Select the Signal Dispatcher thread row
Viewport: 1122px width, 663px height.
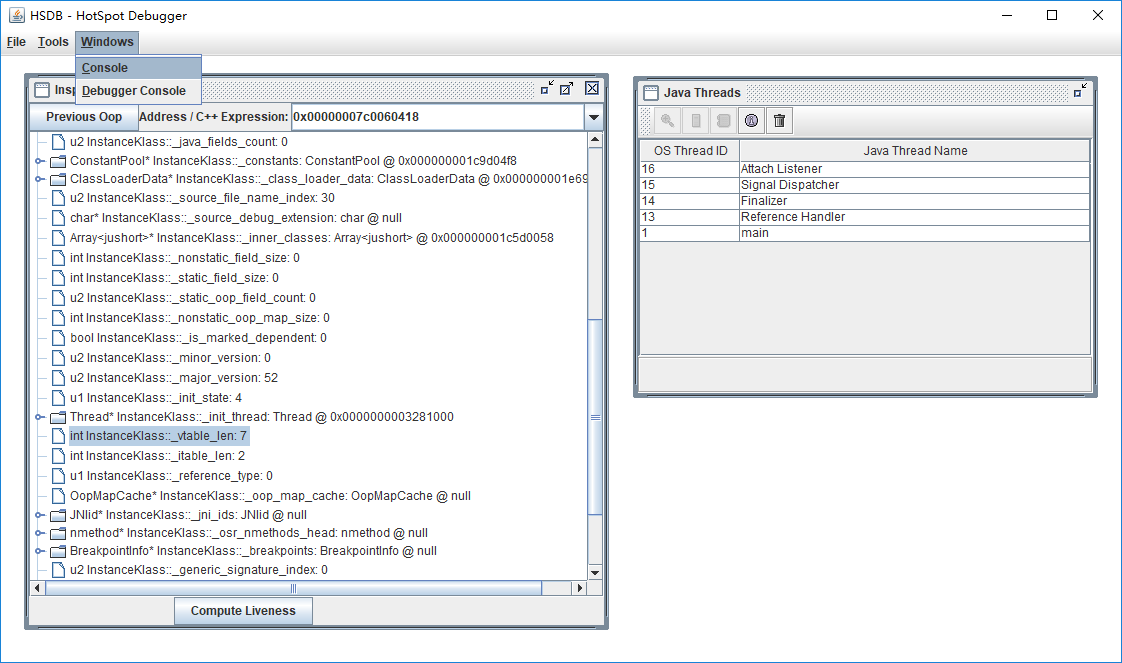pos(864,185)
